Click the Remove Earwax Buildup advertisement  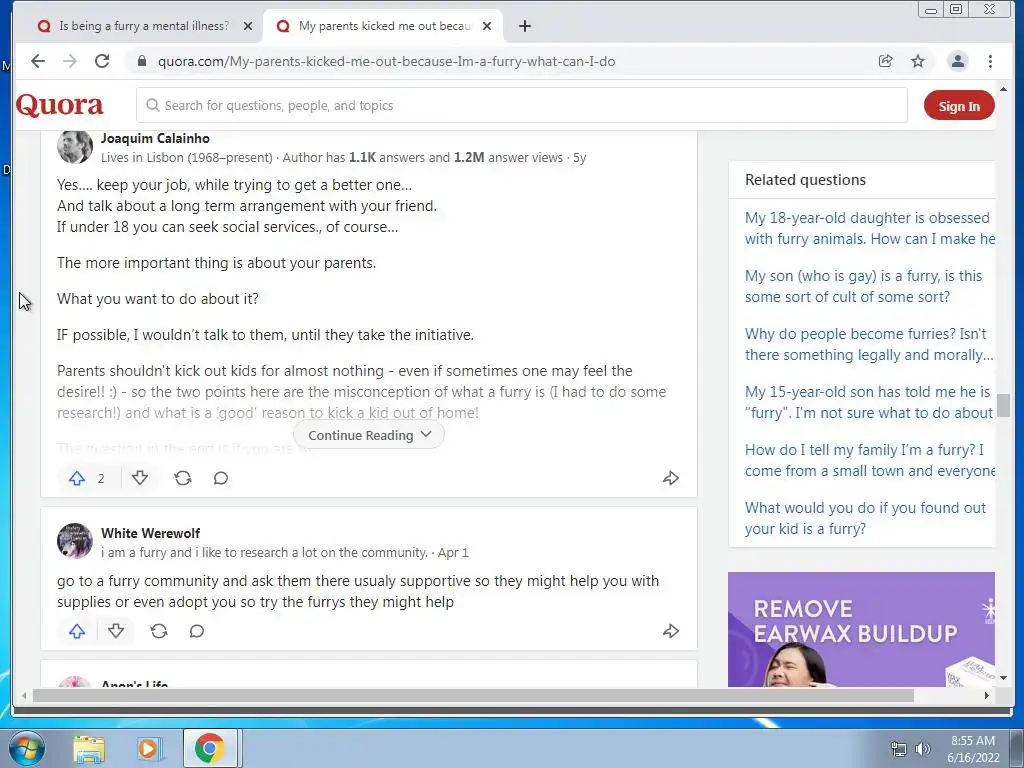pos(861,630)
